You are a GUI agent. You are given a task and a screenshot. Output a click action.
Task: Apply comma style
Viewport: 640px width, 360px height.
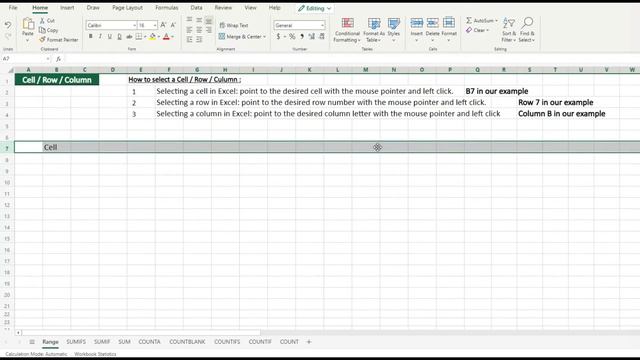click(302, 37)
